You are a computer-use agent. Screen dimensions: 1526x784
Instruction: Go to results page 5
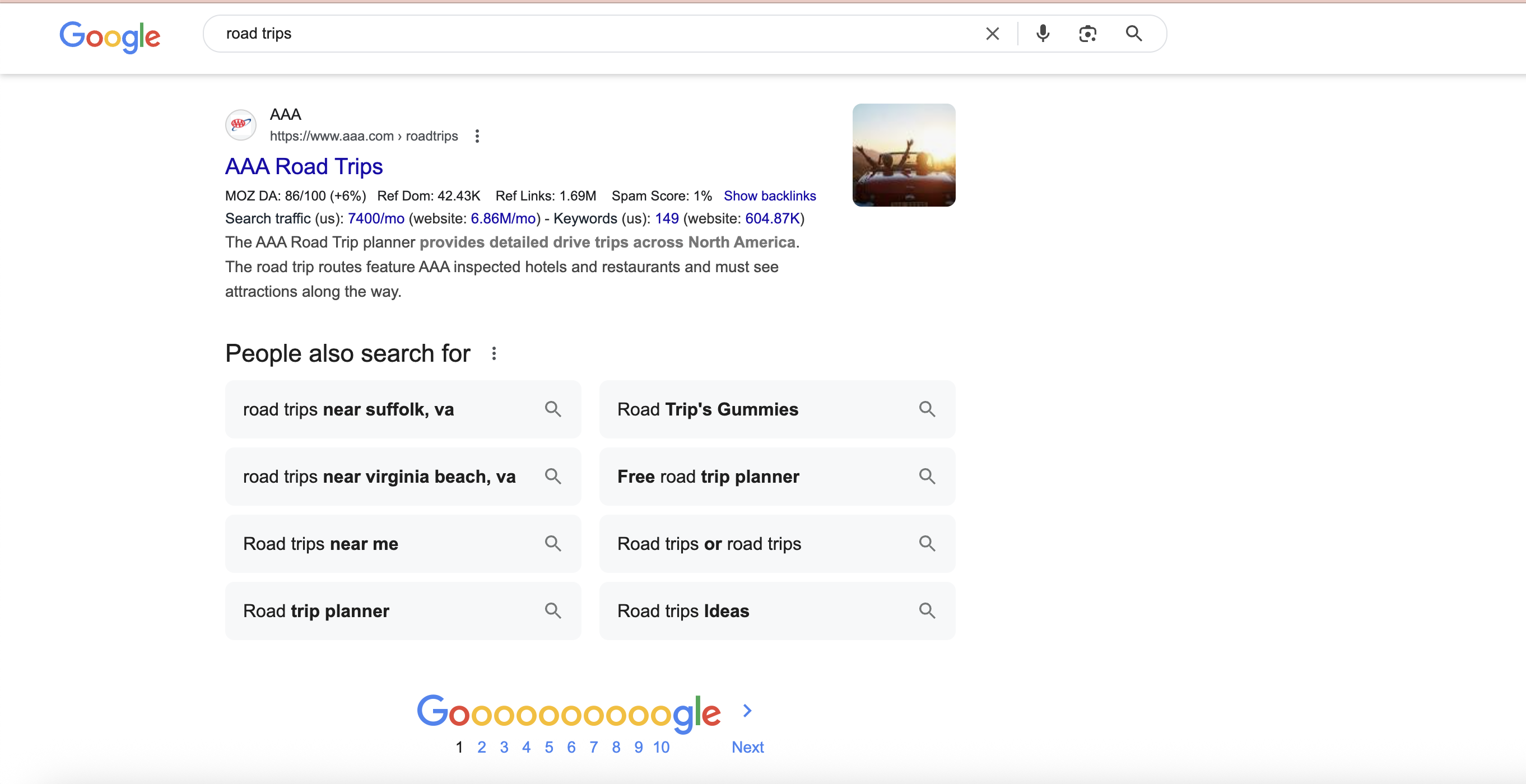[549, 747]
